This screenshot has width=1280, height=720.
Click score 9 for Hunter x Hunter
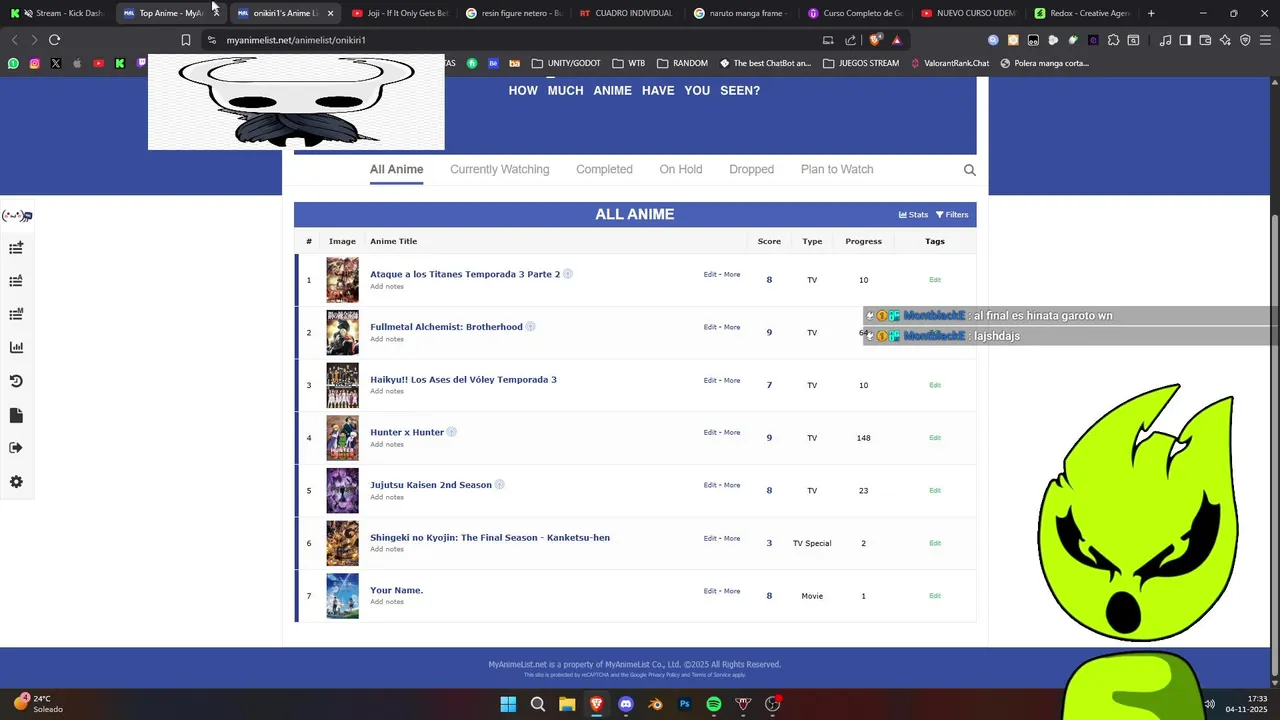pyautogui.click(x=769, y=438)
